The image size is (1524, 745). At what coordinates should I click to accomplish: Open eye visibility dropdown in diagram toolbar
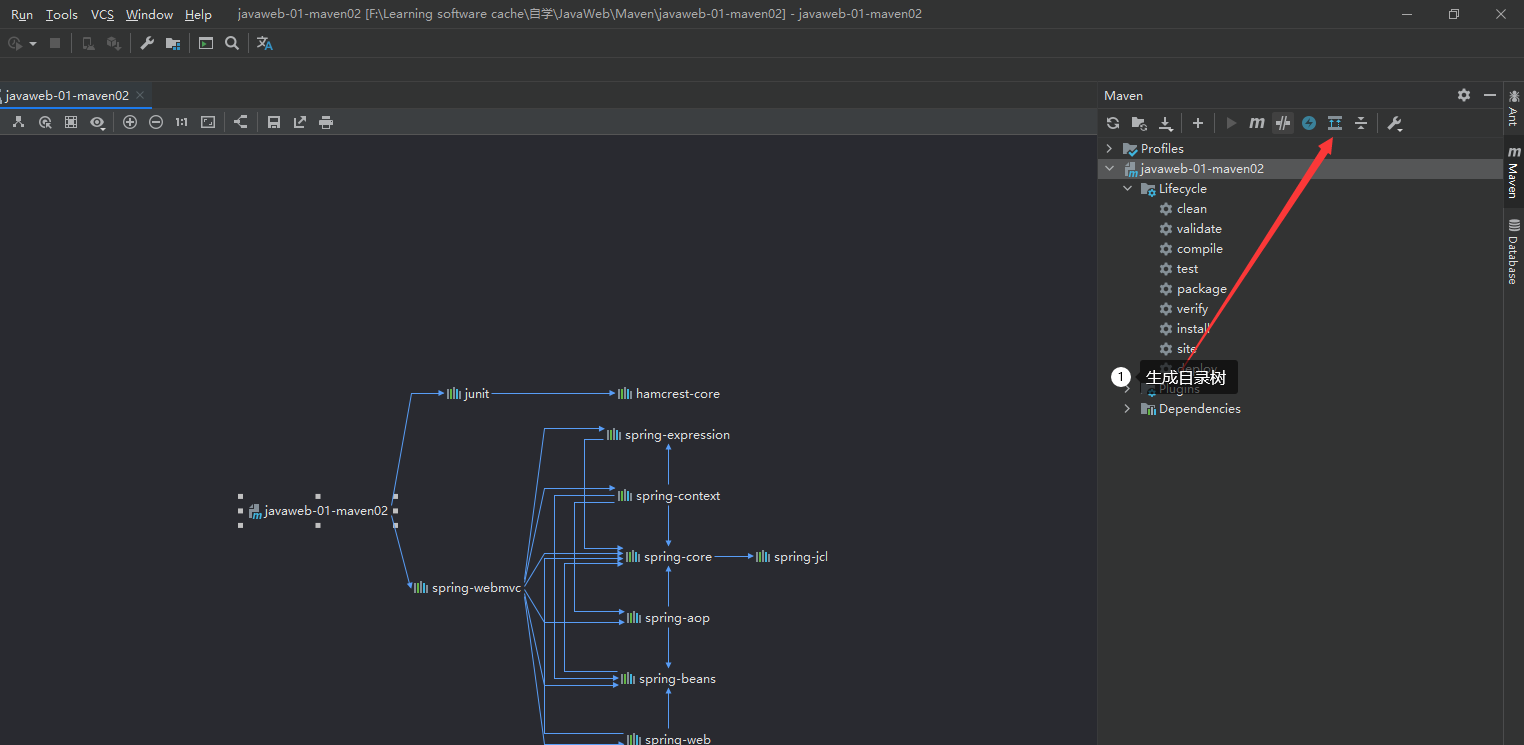pyautogui.click(x=98, y=122)
